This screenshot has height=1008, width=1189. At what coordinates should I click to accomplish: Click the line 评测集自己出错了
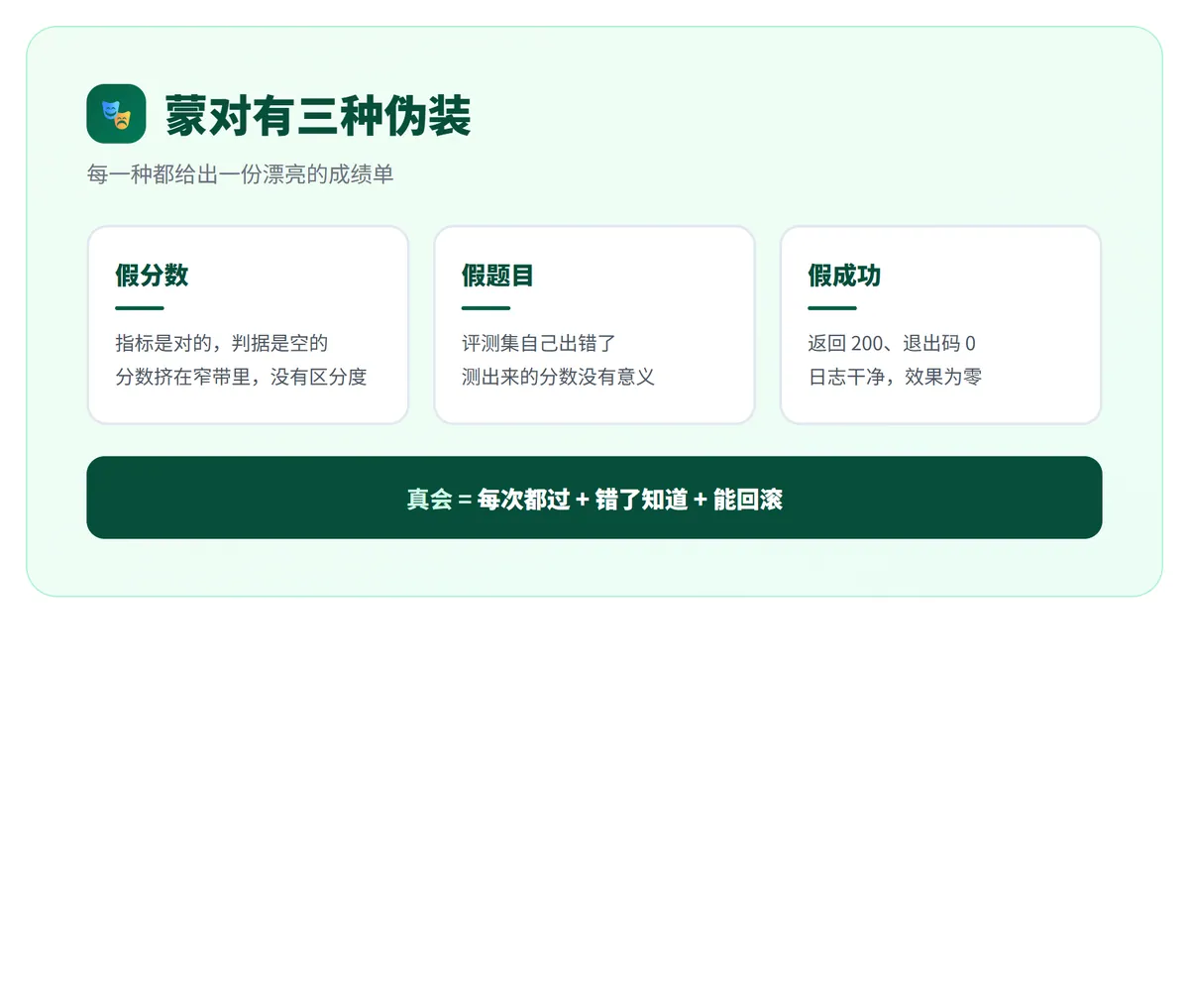tap(539, 343)
